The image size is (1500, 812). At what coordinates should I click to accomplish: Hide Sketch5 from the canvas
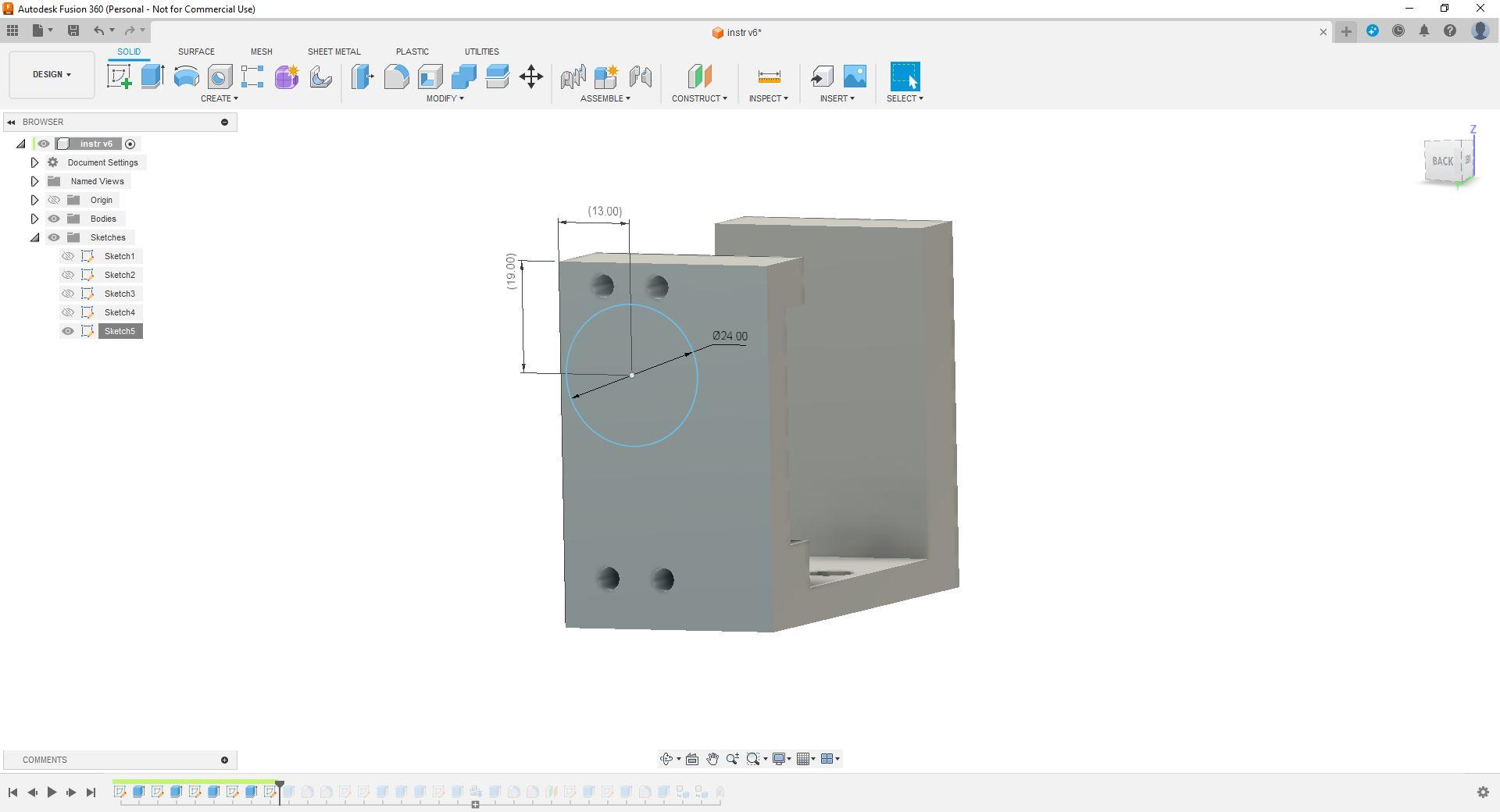pyautogui.click(x=68, y=331)
